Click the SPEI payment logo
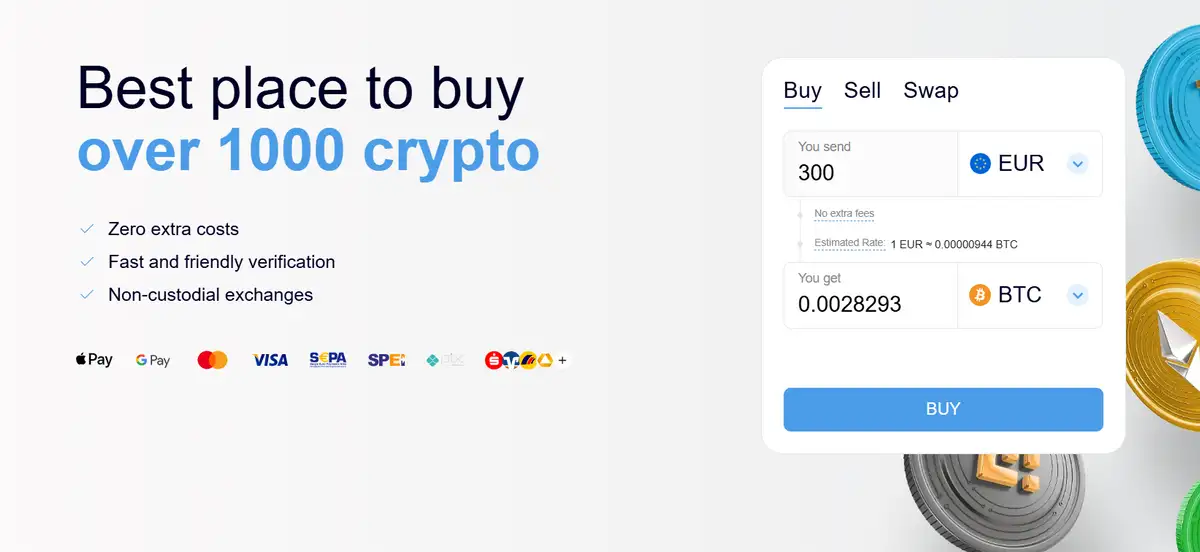The image size is (1200, 552). (386, 360)
